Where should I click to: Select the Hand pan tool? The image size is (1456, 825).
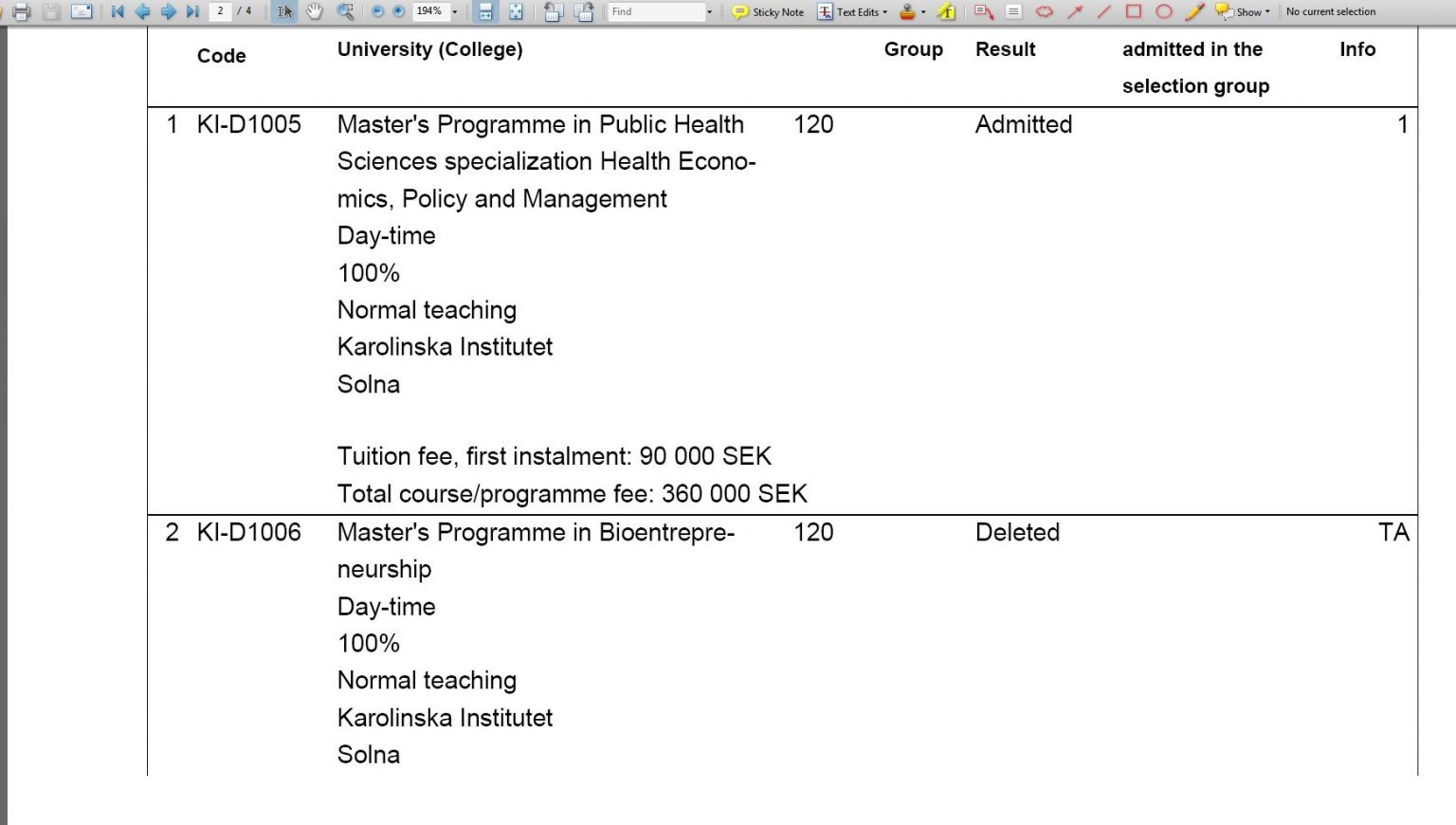click(x=314, y=12)
